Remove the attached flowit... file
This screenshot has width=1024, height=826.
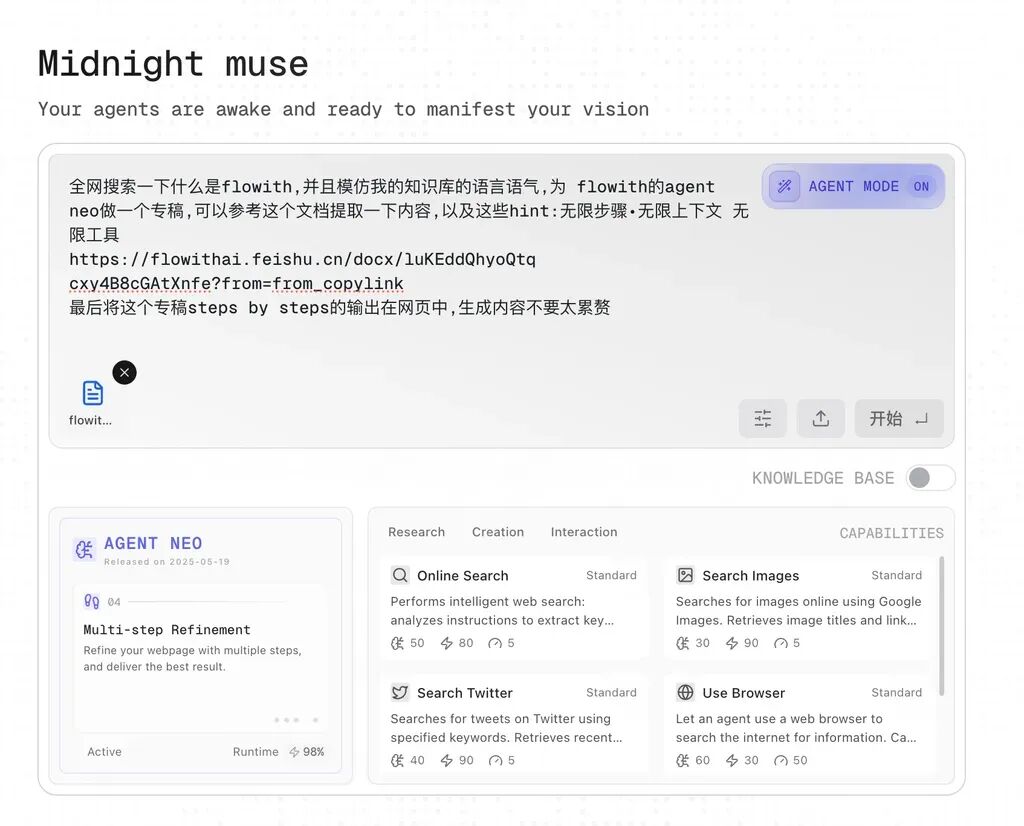[125, 373]
